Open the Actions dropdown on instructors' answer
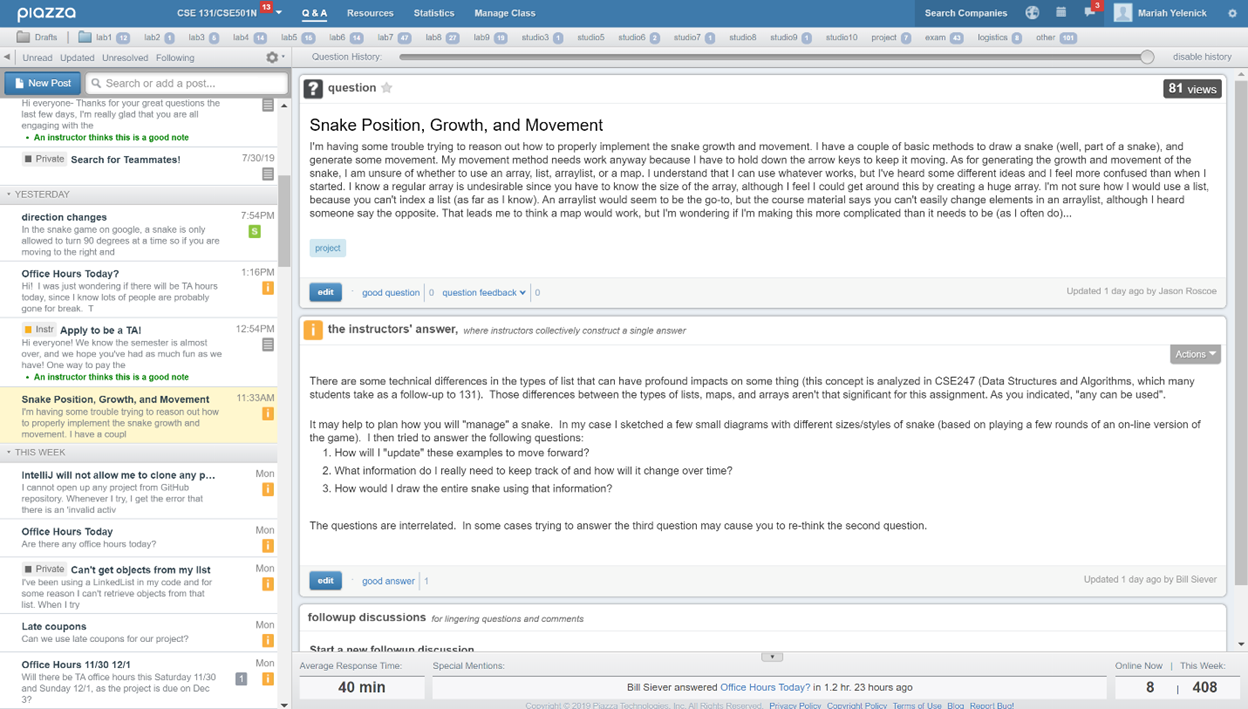Image resolution: width=1248 pixels, height=709 pixels. tap(1195, 354)
